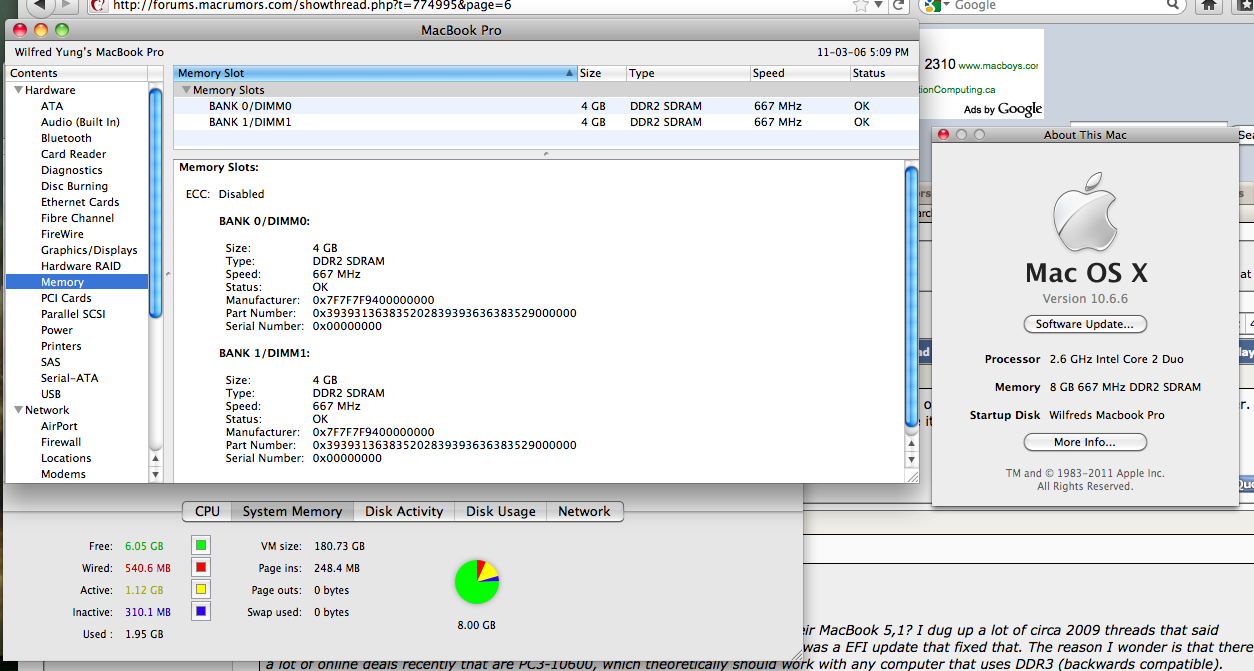Sort by the Speed column header
The height and width of the screenshot is (671, 1254).
pyautogui.click(x=800, y=73)
